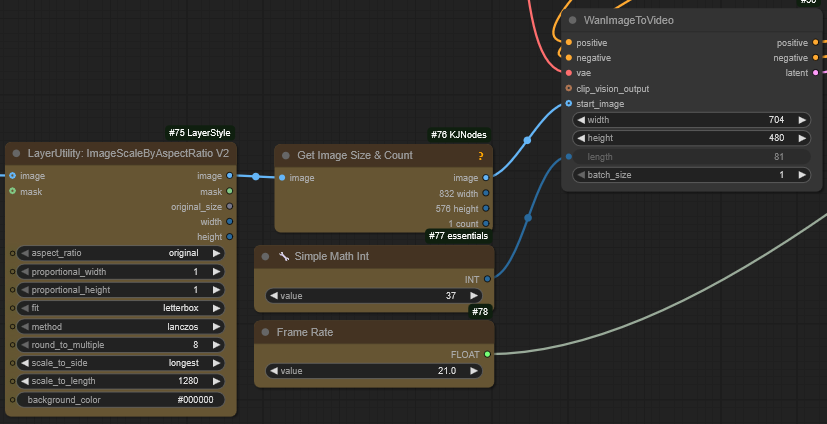Open the method lanczos dropdown
This screenshot has height=424, width=827.
click(x=120, y=326)
